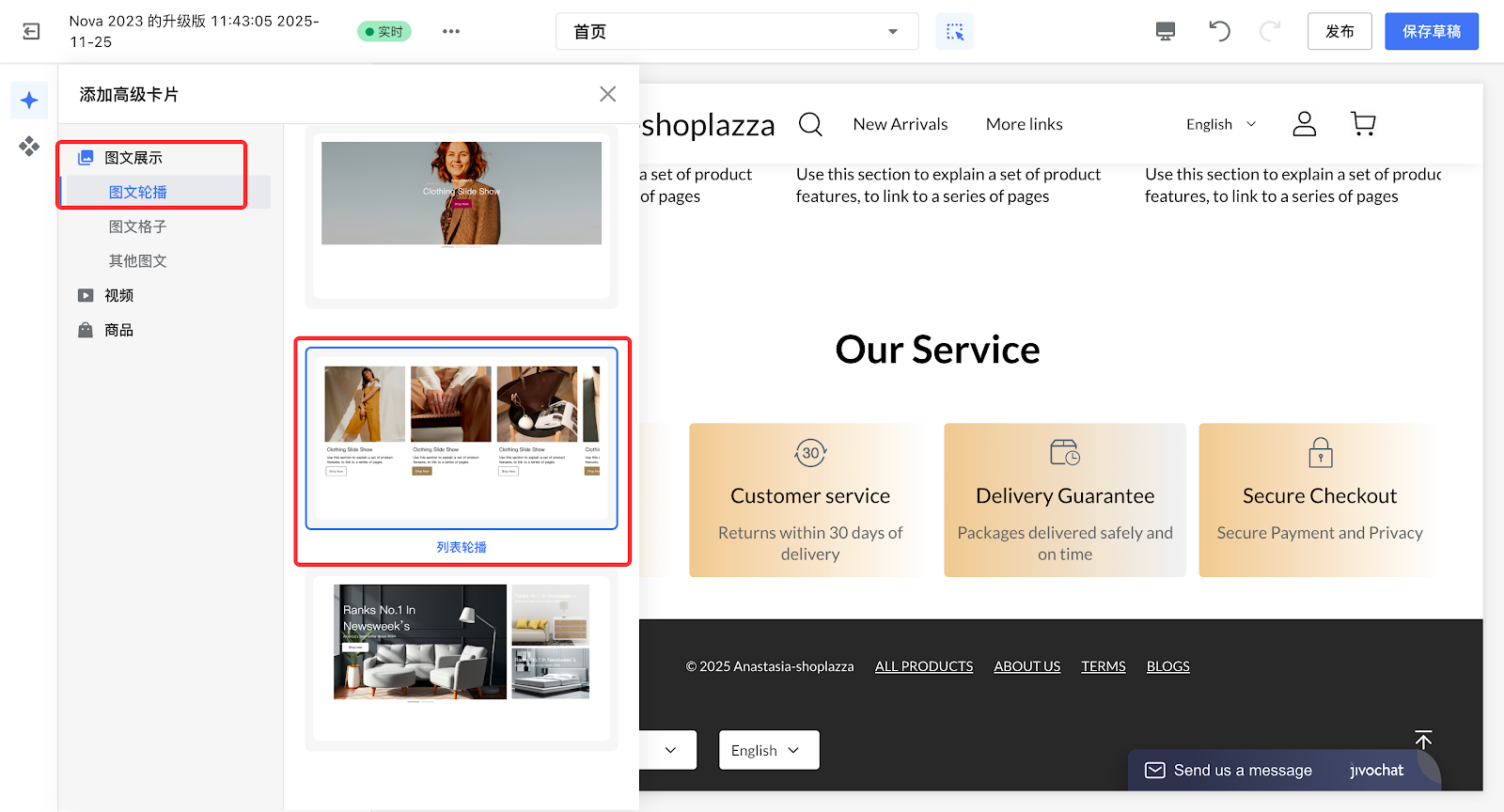Open the three-dot more options menu
The width and height of the screenshot is (1504, 812).
click(x=451, y=32)
